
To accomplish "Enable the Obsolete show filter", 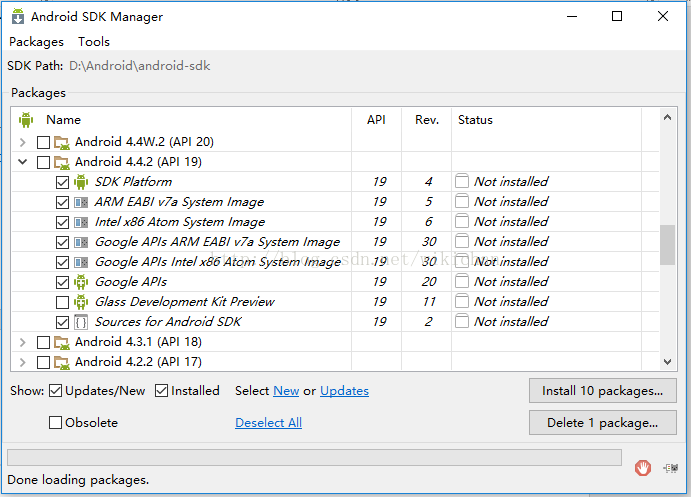I will pyautogui.click(x=55, y=423).
